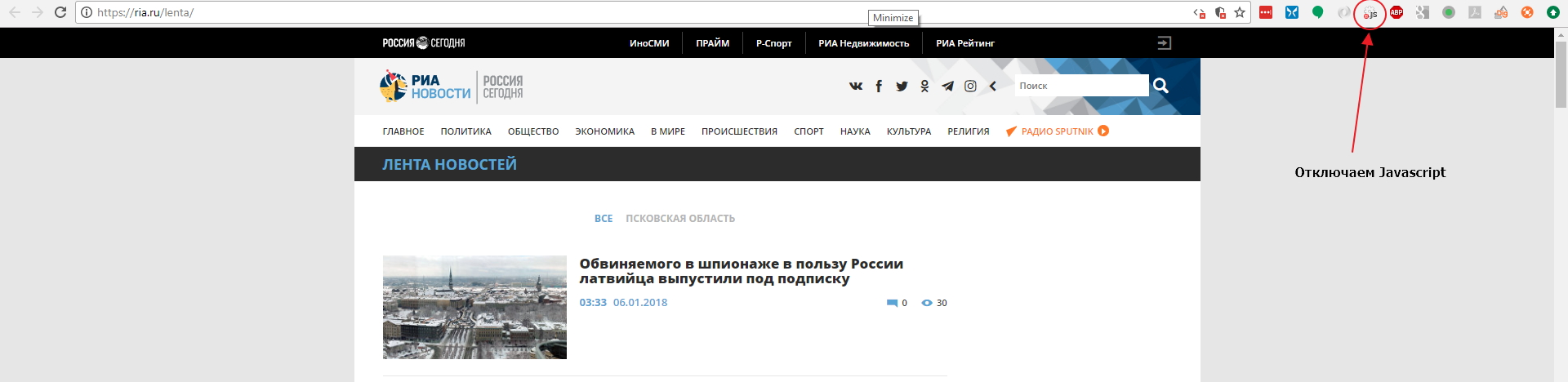Open the orange Dig extension icon
Image resolution: width=1568 pixels, height=382 pixels.
pos(1501,12)
